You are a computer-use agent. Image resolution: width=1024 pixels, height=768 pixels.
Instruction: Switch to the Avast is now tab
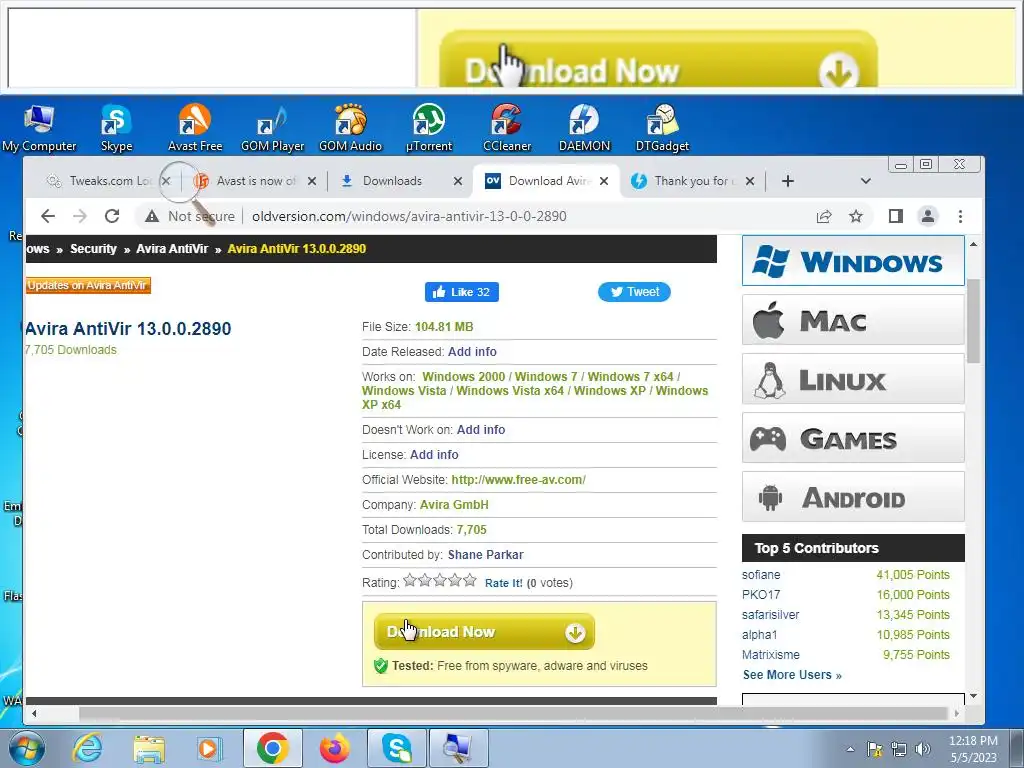point(255,181)
